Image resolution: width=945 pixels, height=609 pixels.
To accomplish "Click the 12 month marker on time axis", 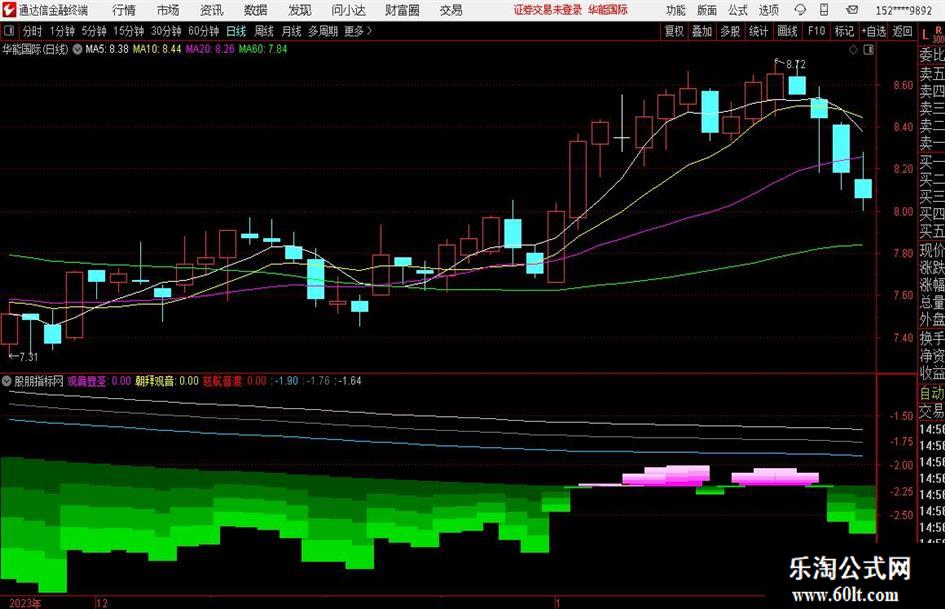I will click(102, 603).
